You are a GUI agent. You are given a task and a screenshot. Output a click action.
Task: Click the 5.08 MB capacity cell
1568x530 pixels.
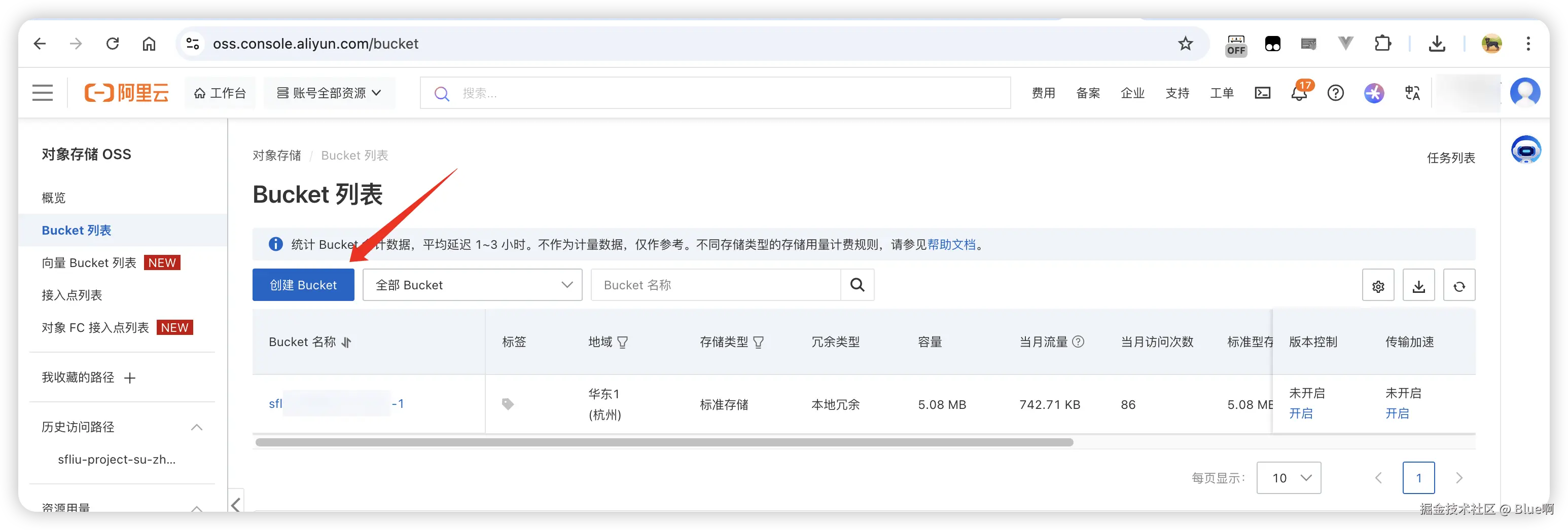pos(942,405)
